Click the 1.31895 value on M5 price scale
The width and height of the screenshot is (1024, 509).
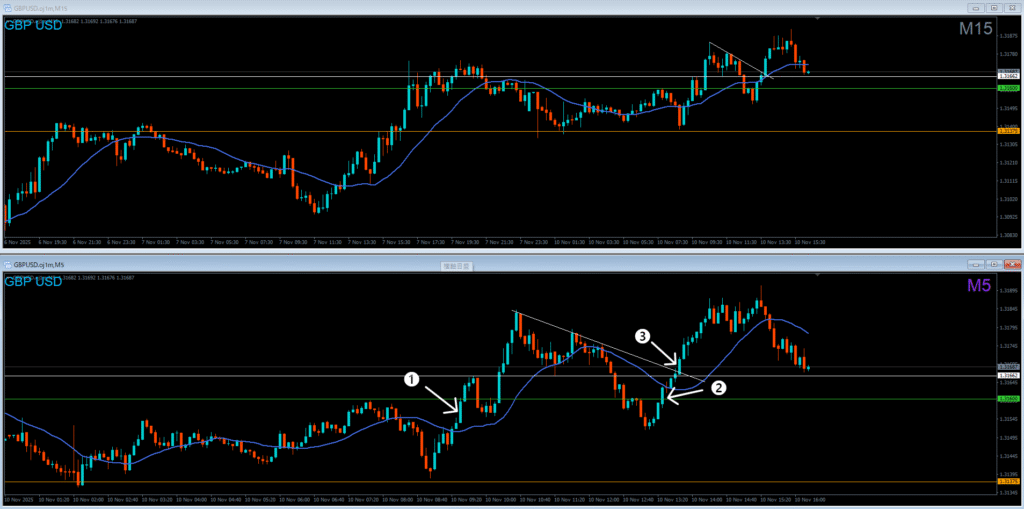[1008, 290]
